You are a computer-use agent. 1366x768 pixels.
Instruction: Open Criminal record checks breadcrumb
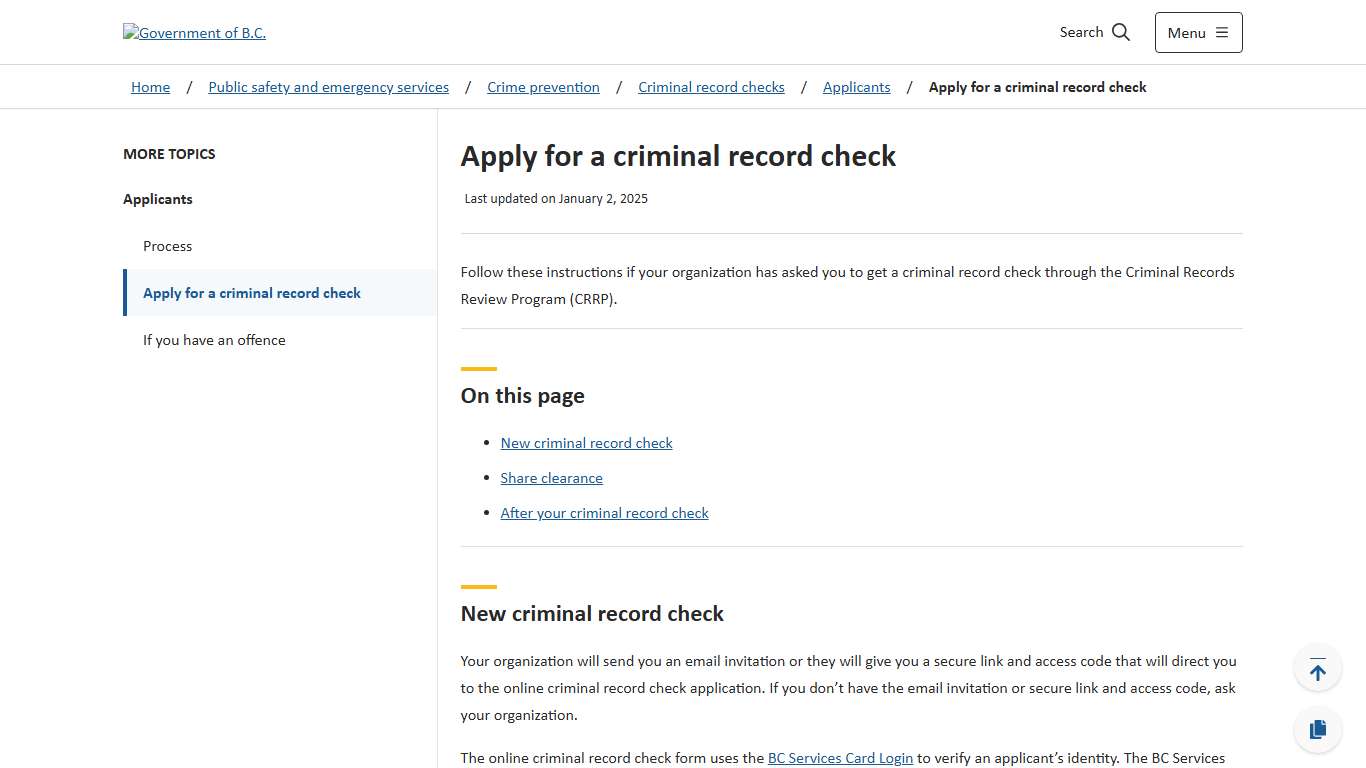(711, 87)
